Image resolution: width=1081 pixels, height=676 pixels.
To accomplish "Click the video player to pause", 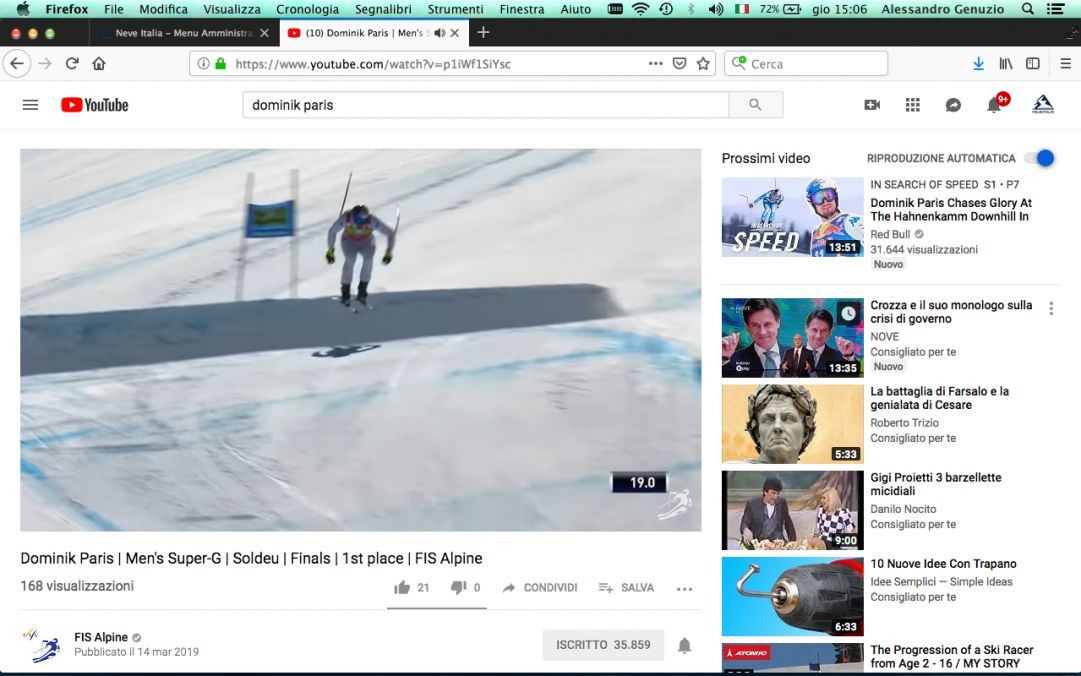I will point(361,340).
